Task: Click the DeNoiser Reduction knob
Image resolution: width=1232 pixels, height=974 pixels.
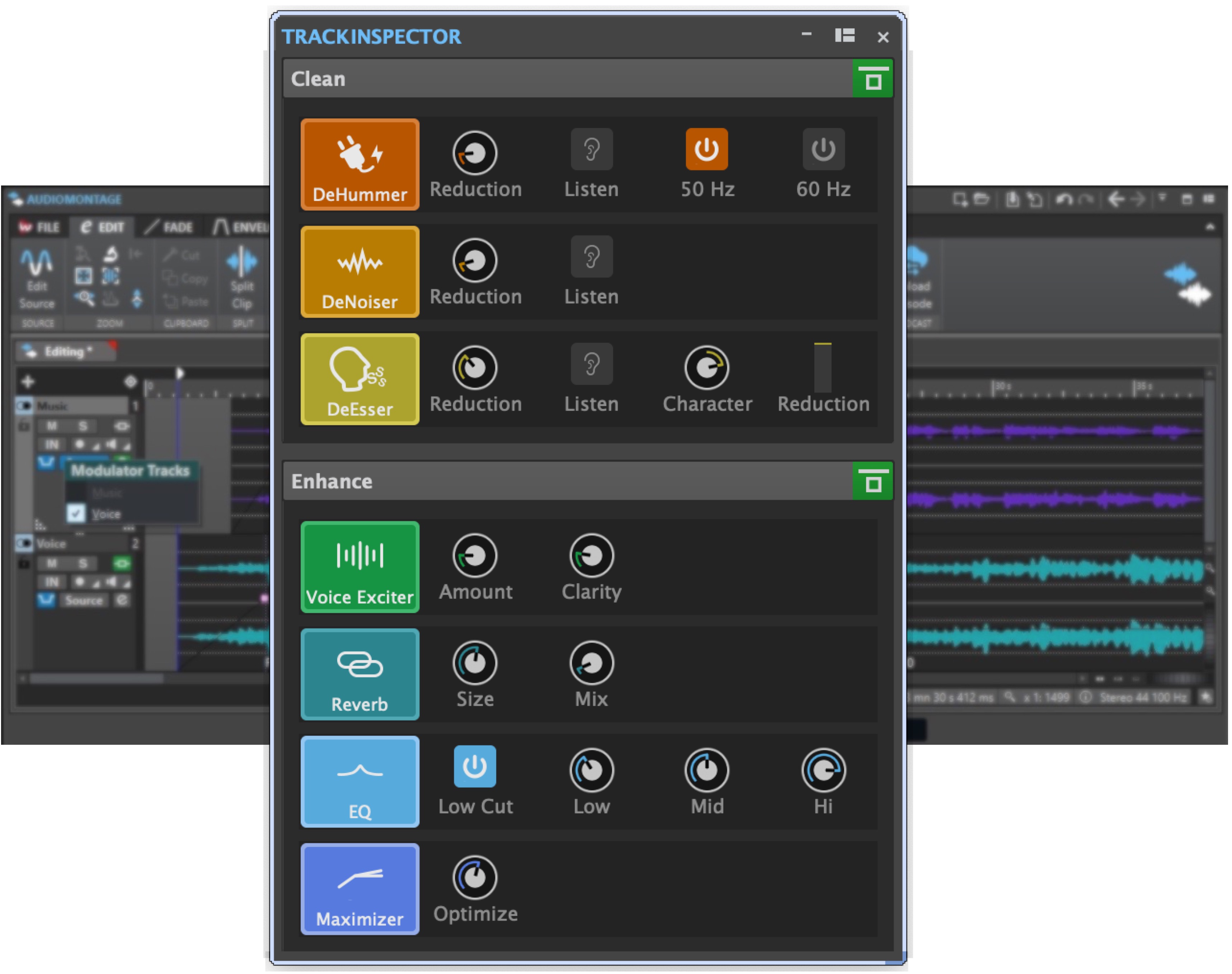Action: (x=475, y=260)
